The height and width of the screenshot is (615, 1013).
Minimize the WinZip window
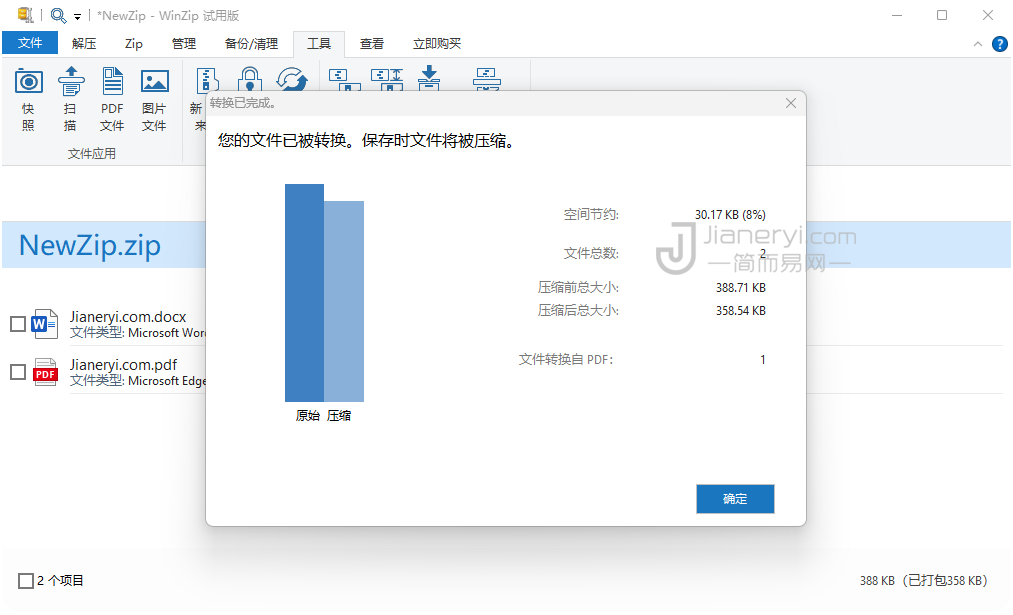897,15
